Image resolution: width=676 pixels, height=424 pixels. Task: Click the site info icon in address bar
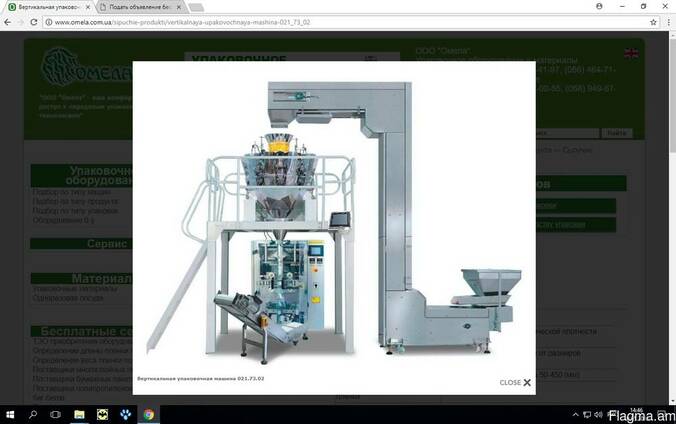click(x=49, y=22)
